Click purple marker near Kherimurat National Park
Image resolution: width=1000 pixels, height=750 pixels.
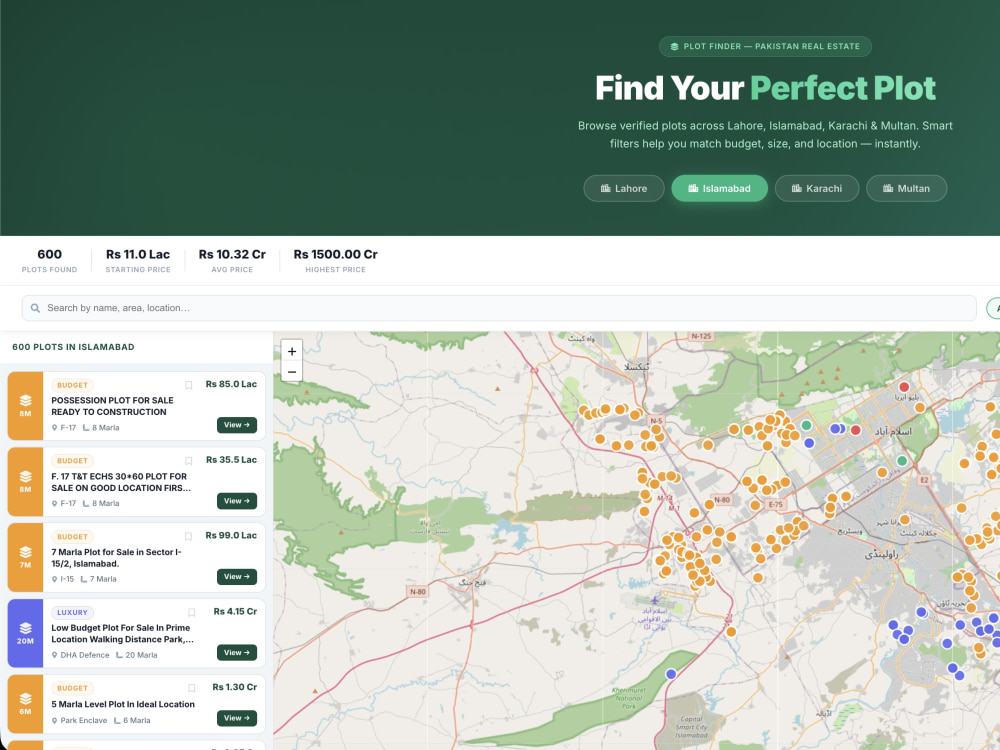(671, 674)
